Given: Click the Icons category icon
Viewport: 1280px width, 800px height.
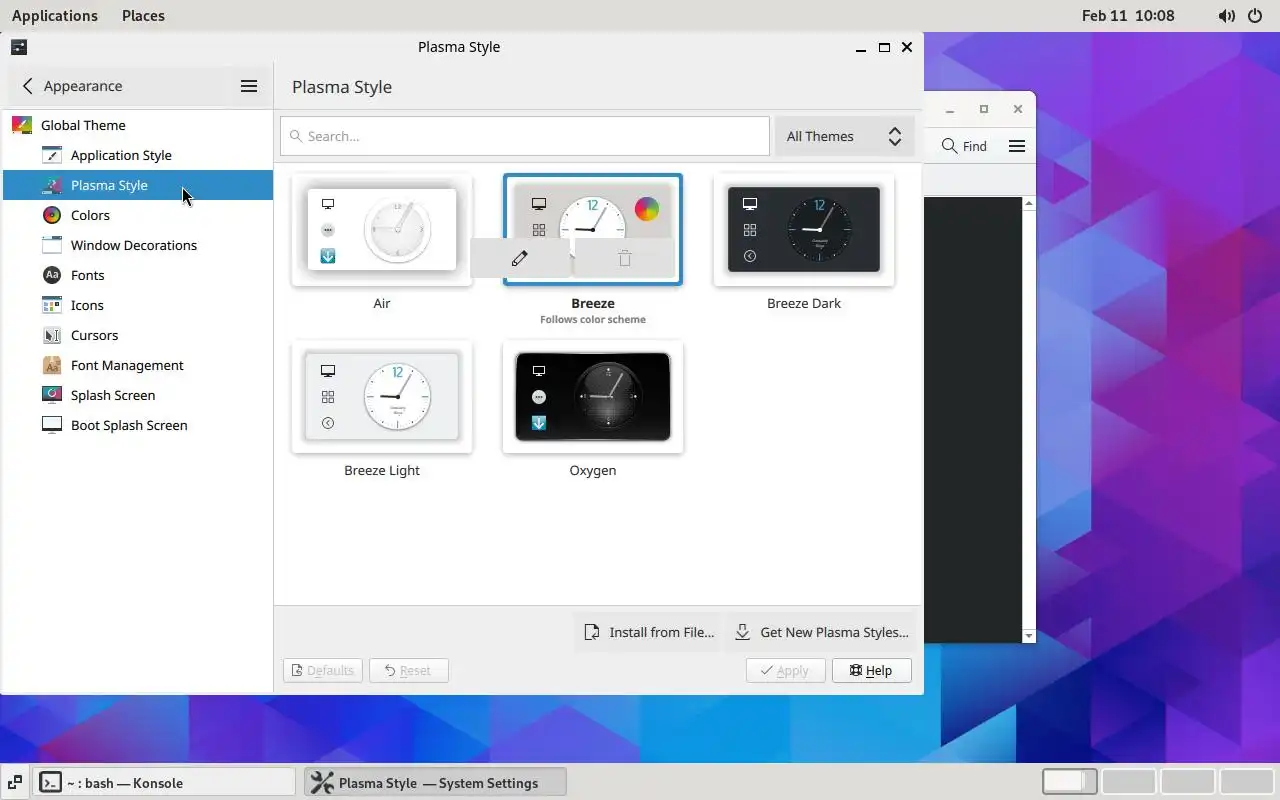Looking at the screenshot, I should [52, 305].
